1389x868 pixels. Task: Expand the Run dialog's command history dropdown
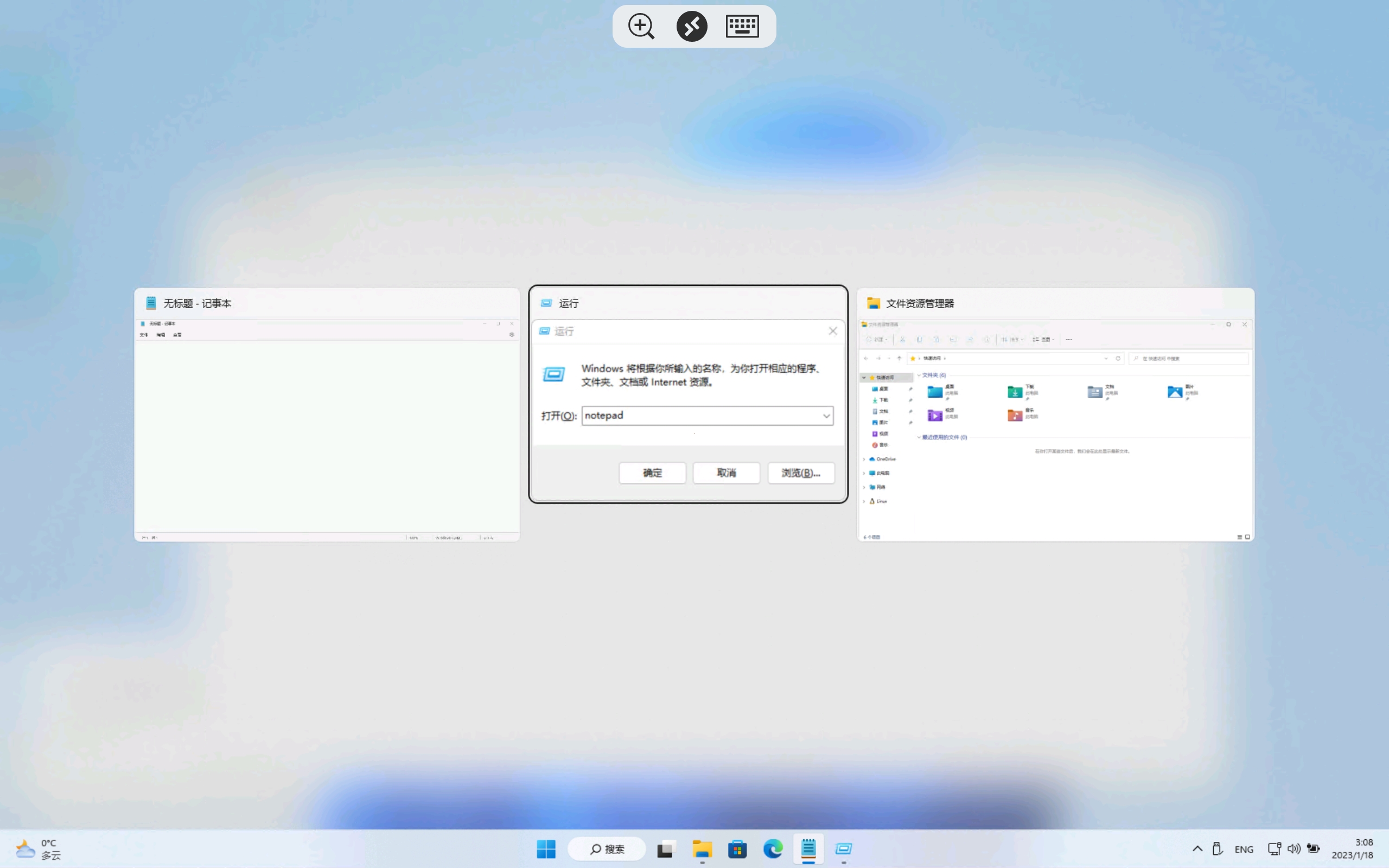[826, 416]
